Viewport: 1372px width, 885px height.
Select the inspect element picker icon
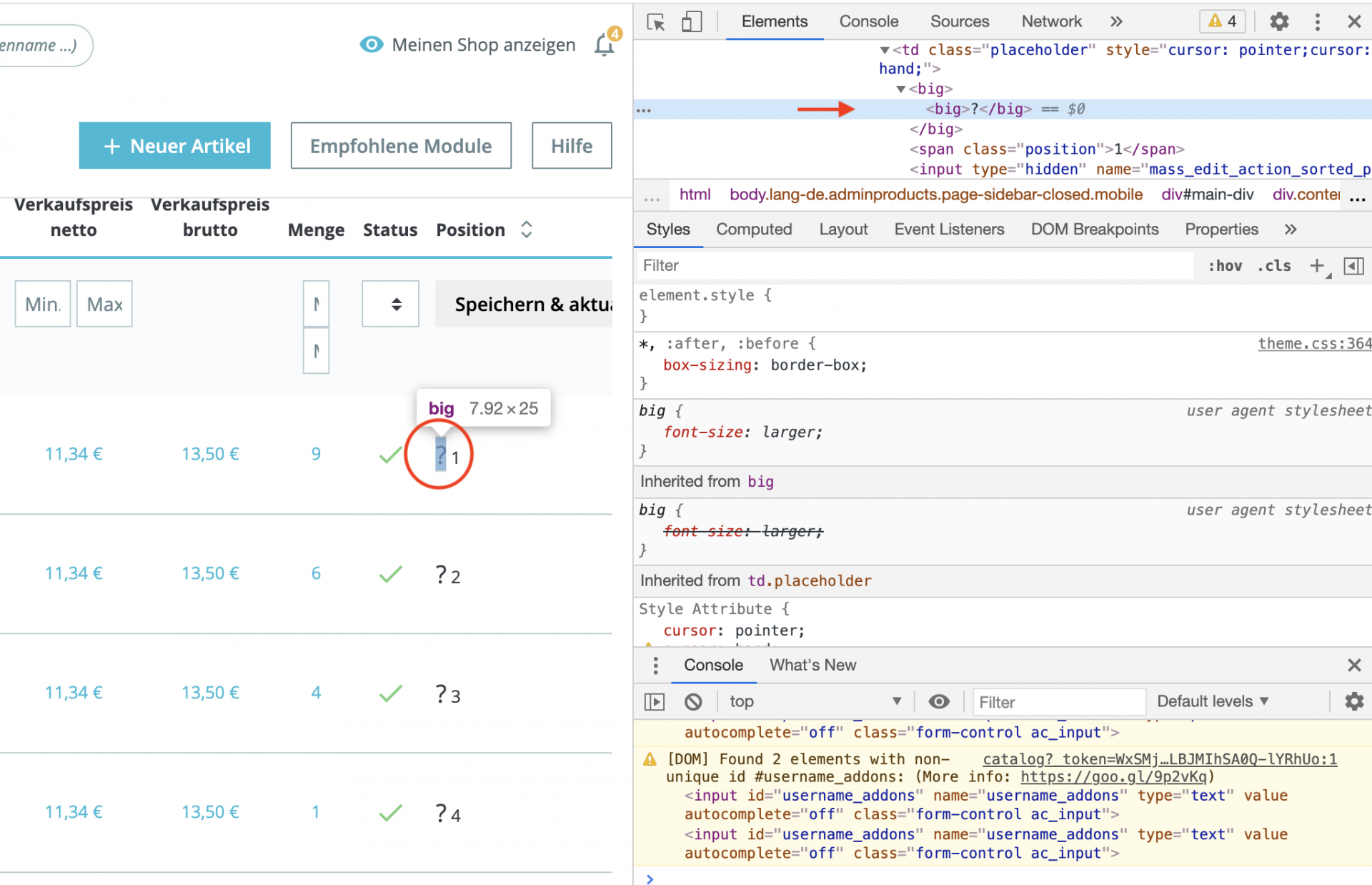pos(655,22)
